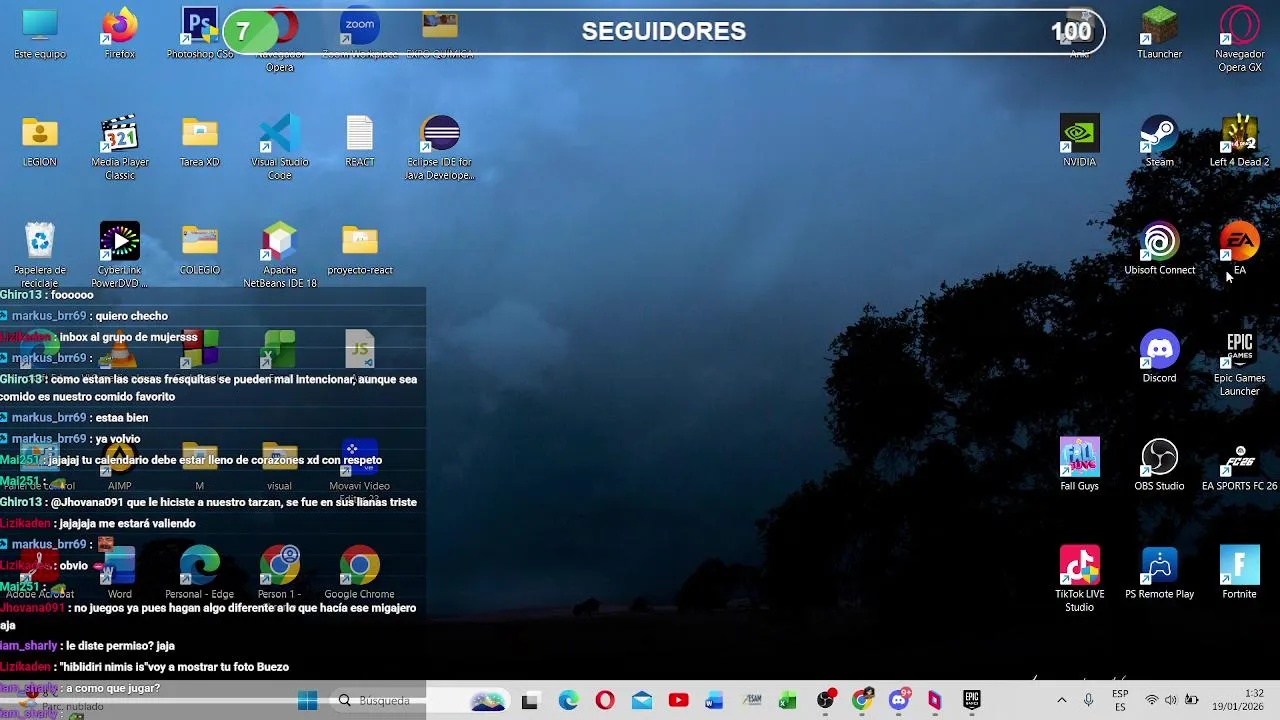Switch to Word in the taskbar
Viewport: 1280px width, 720px height.
(714, 701)
